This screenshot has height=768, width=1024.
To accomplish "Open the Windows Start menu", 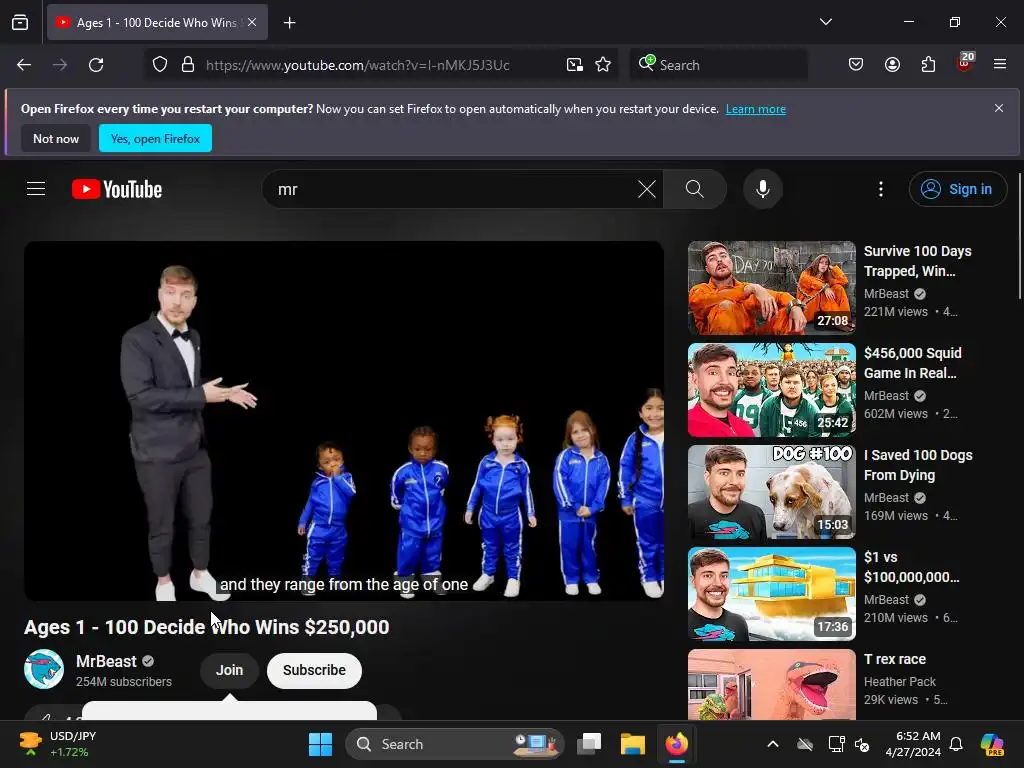I will click(320, 744).
